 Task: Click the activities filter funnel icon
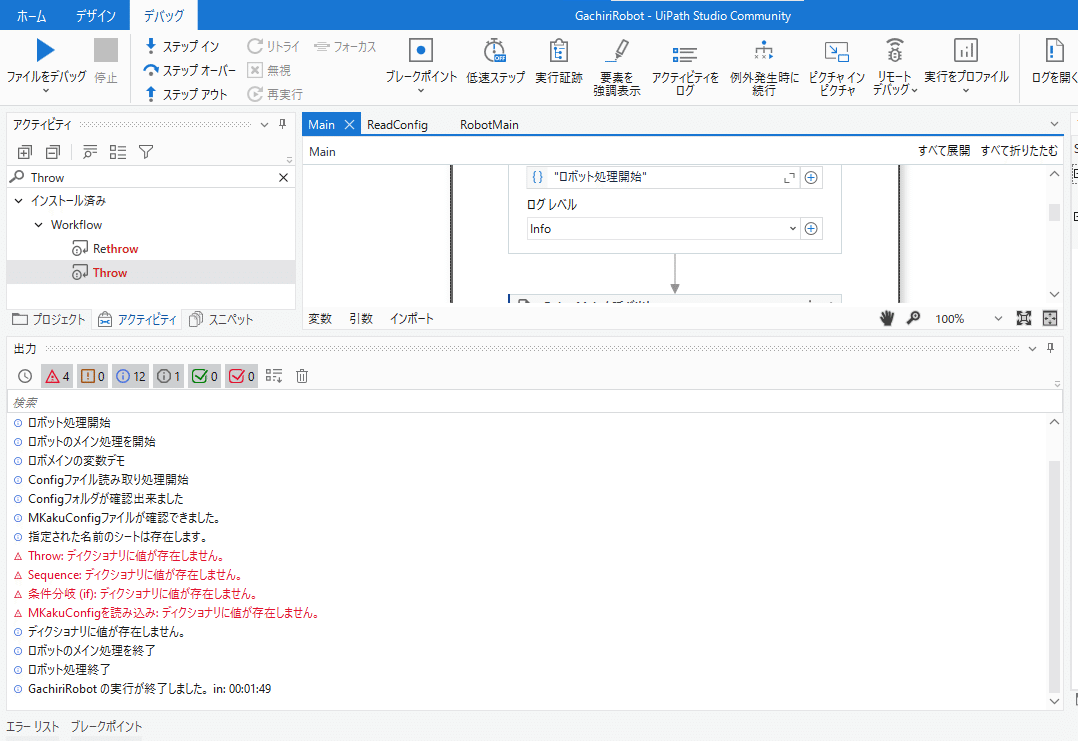pos(146,152)
